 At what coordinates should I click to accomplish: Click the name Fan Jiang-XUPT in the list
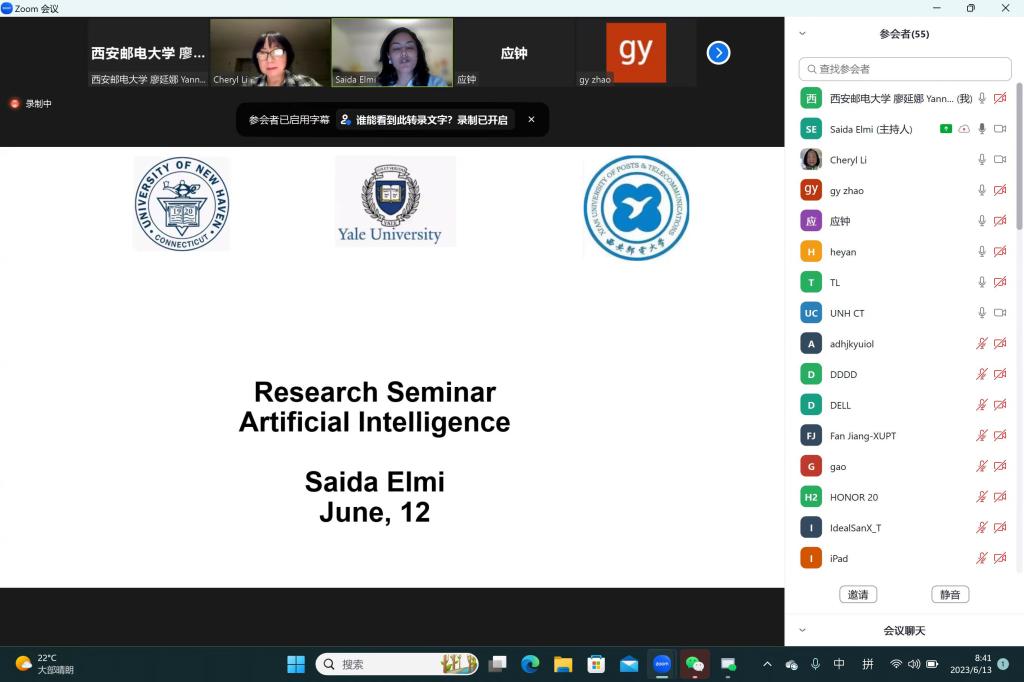pos(863,436)
